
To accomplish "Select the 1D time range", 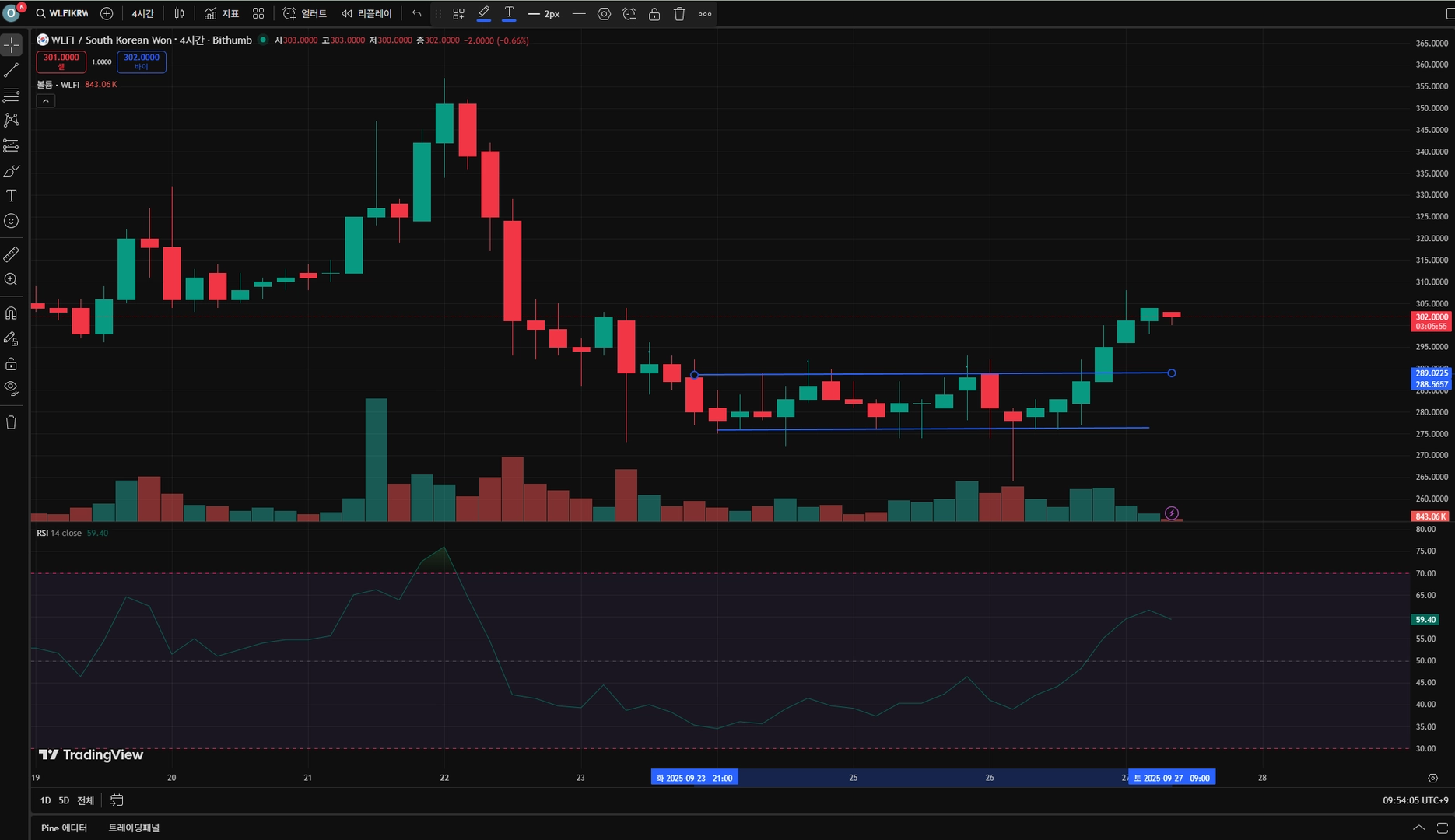I will pyautogui.click(x=45, y=800).
